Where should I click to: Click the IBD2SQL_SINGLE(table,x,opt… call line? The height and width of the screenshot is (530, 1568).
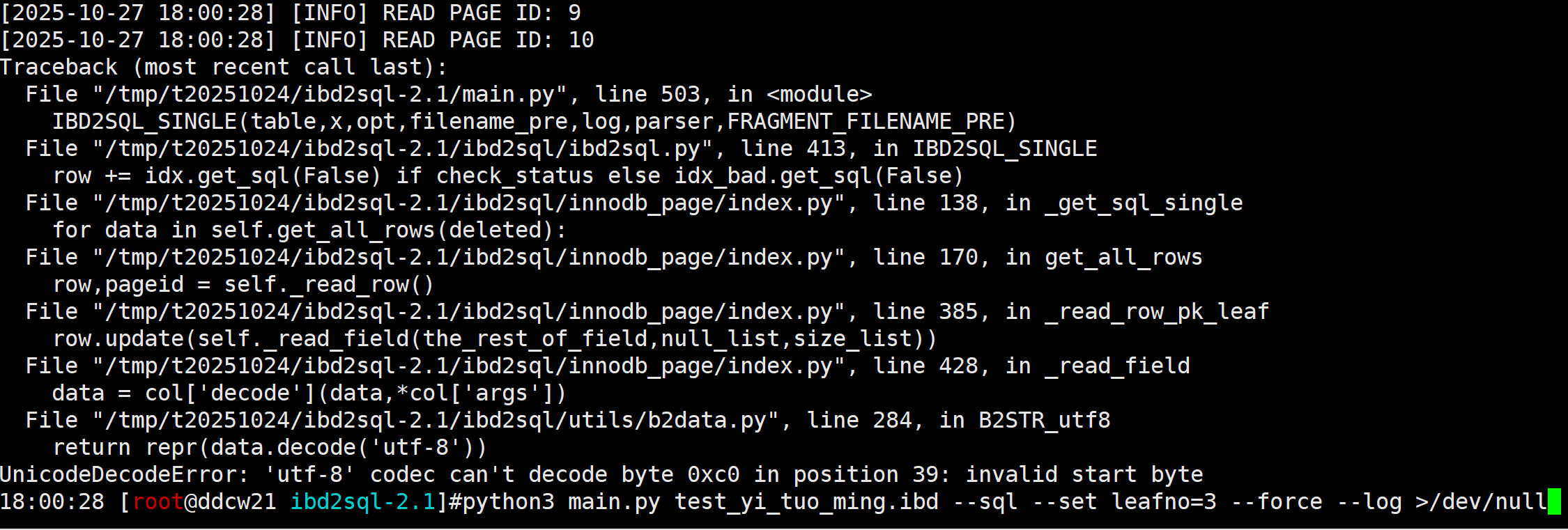pos(535,122)
